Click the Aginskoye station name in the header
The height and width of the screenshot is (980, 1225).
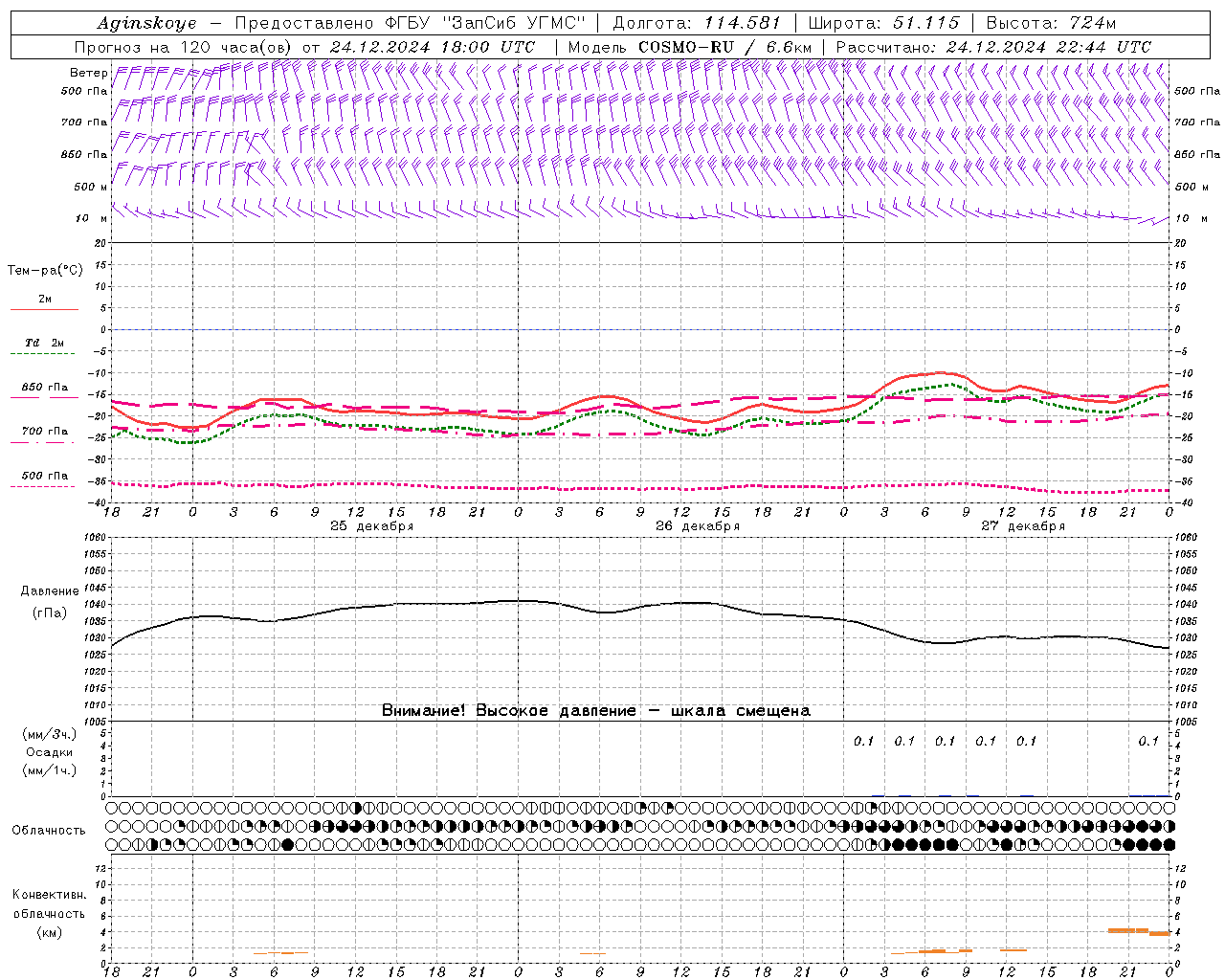click(146, 23)
